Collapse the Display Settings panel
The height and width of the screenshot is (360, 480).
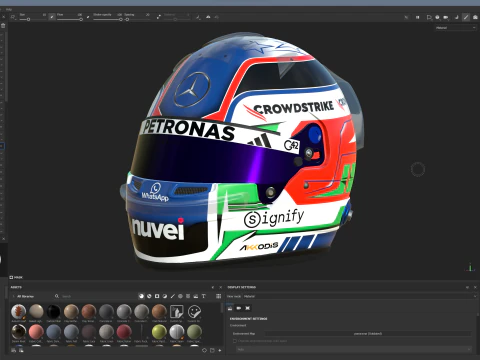pos(467,287)
